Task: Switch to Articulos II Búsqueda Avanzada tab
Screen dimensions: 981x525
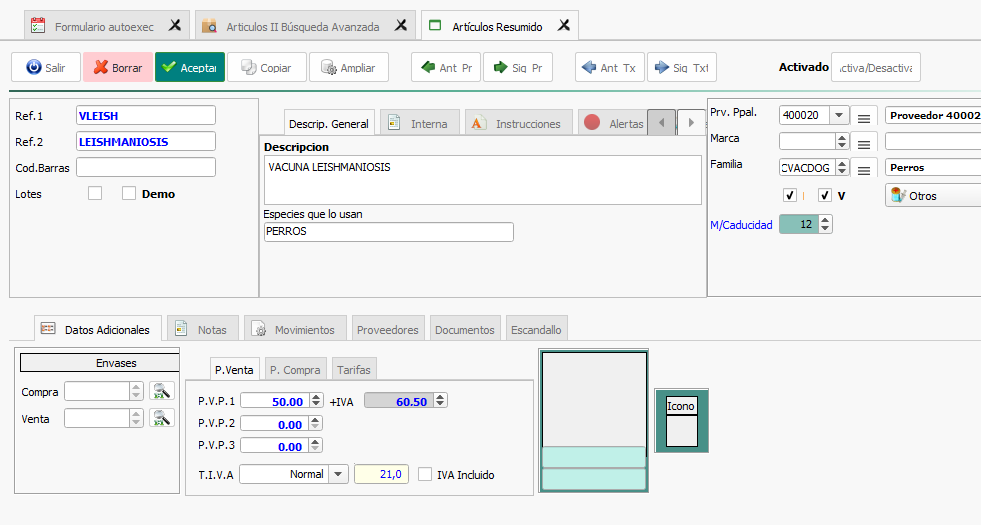Action: point(303,27)
